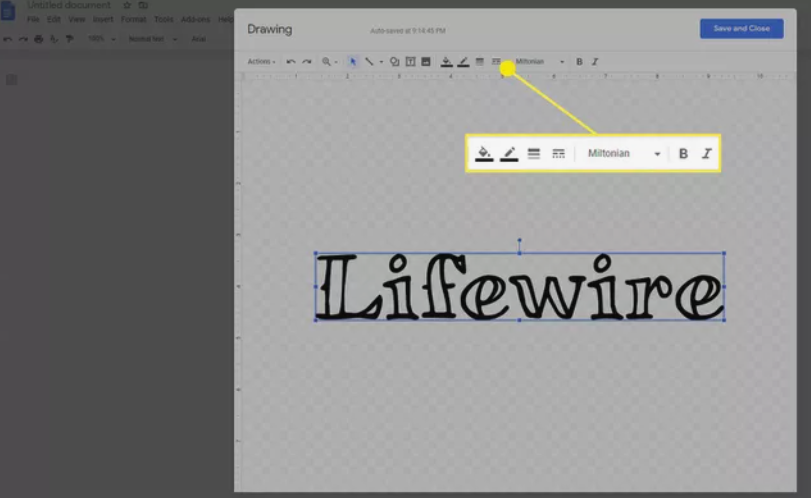Open the Fill color paint bucket
The height and width of the screenshot is (498, 811).
[x=446, y=62]
